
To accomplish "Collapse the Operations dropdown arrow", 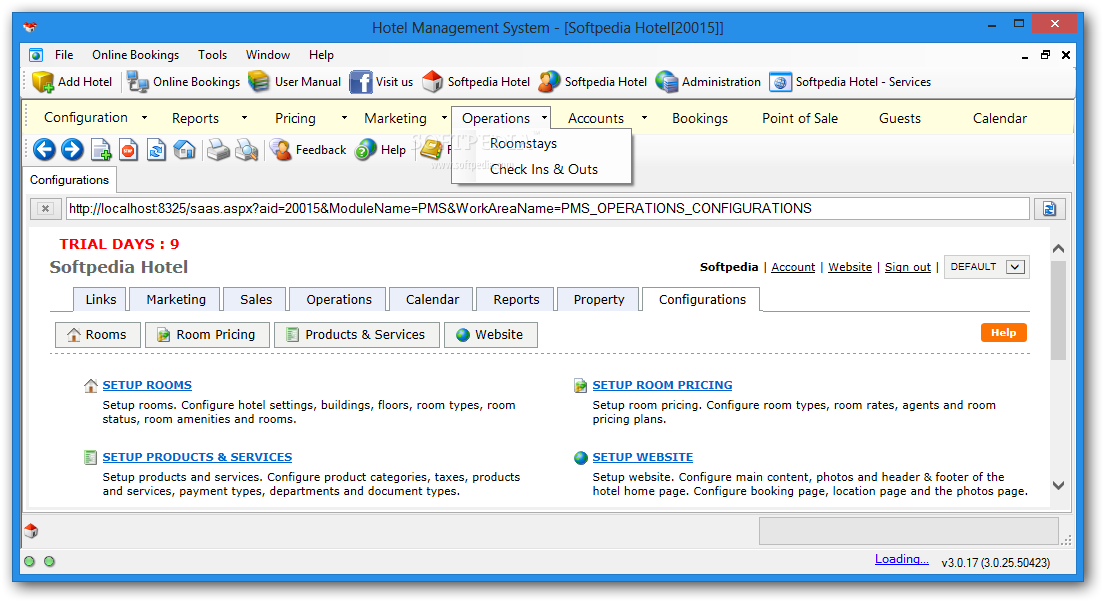I will (x=544, y=118).
